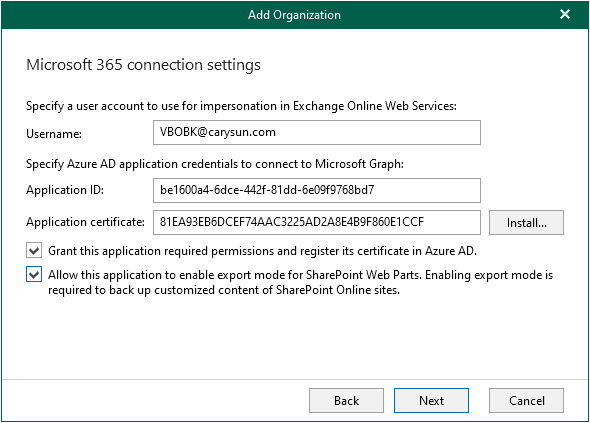Image resolution: width=590 pixels, height=423 pixels.
Task: Click the 'Add Organization' title text
Action: click(294, 15)
